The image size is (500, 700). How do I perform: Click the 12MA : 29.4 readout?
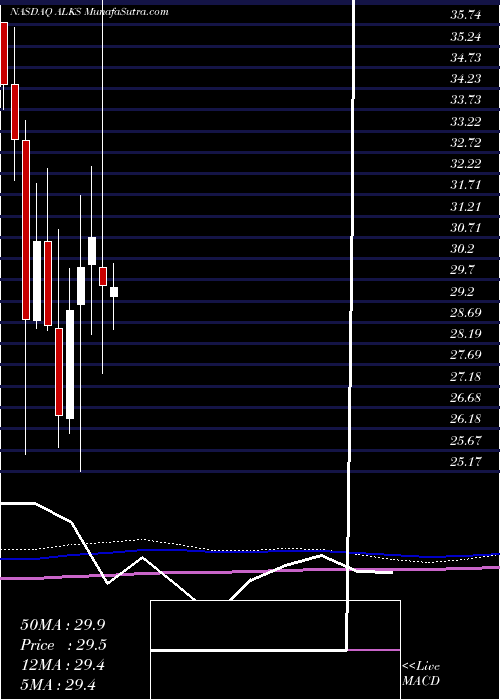pyautogui.click(x=63, y=665)
